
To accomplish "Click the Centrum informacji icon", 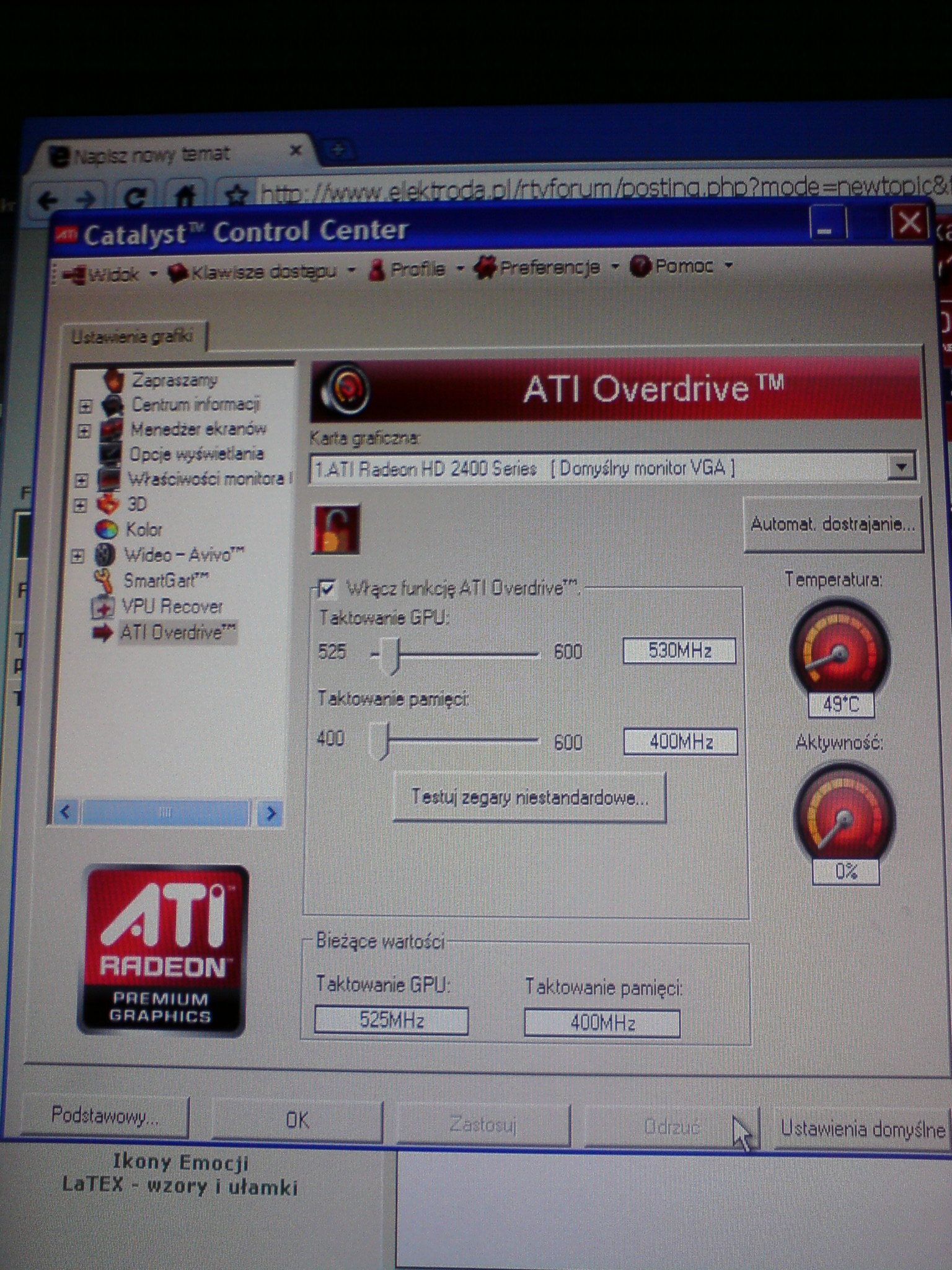I will pos(113,406).
